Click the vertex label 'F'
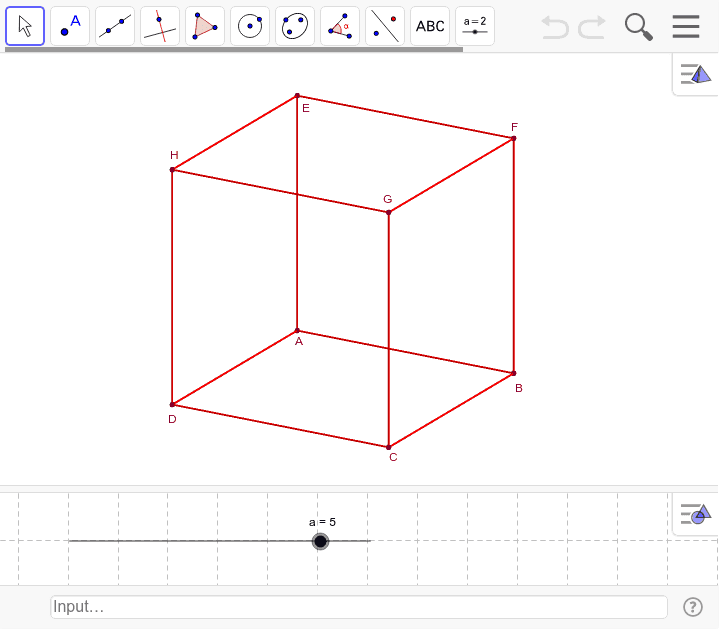 tap(514, 127)
